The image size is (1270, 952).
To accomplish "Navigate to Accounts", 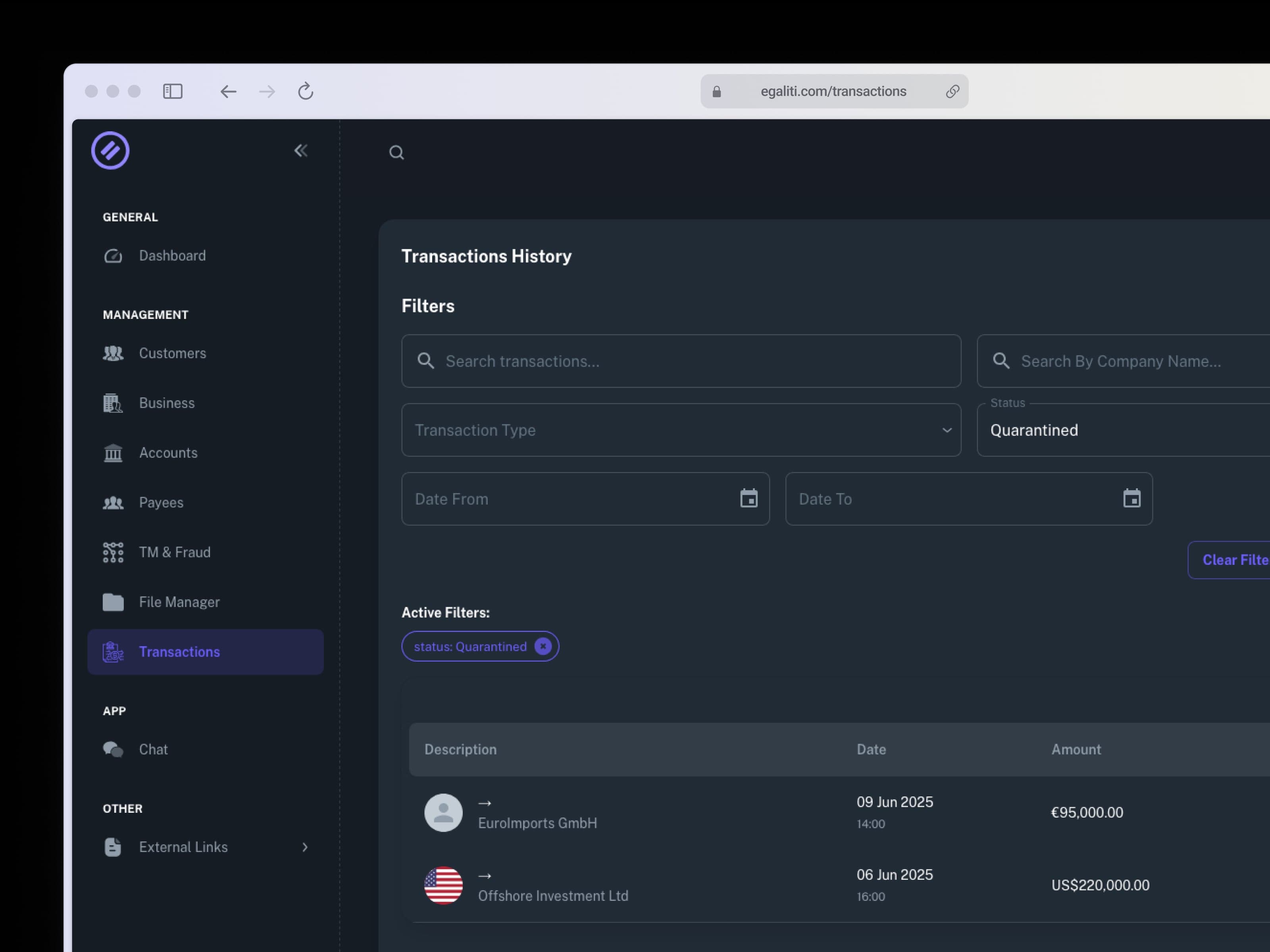I will click(x=206, y=453).
